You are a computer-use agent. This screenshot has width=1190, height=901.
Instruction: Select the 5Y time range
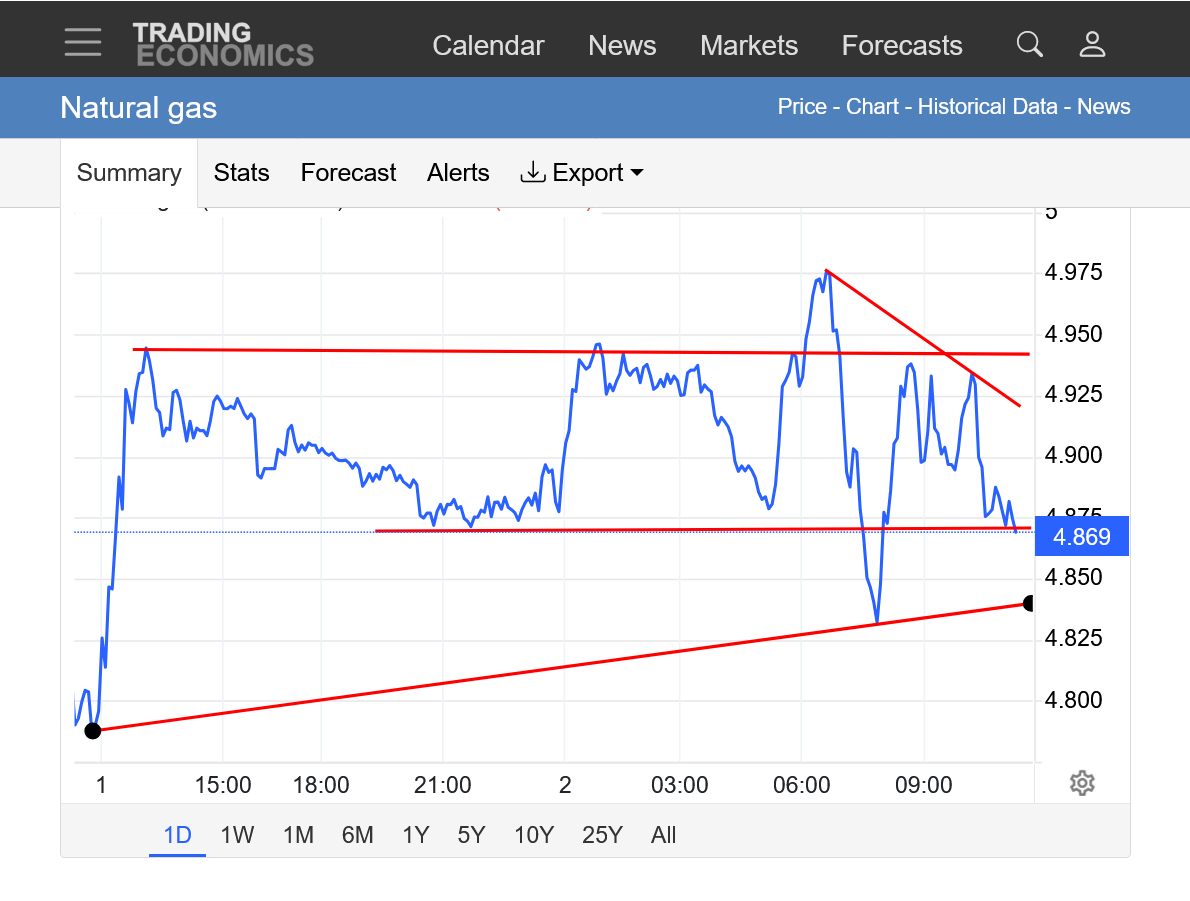[471, 835]
